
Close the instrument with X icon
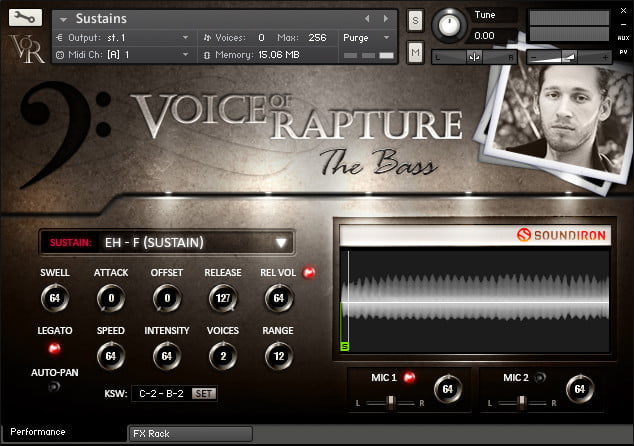click(x=623, y=11)
